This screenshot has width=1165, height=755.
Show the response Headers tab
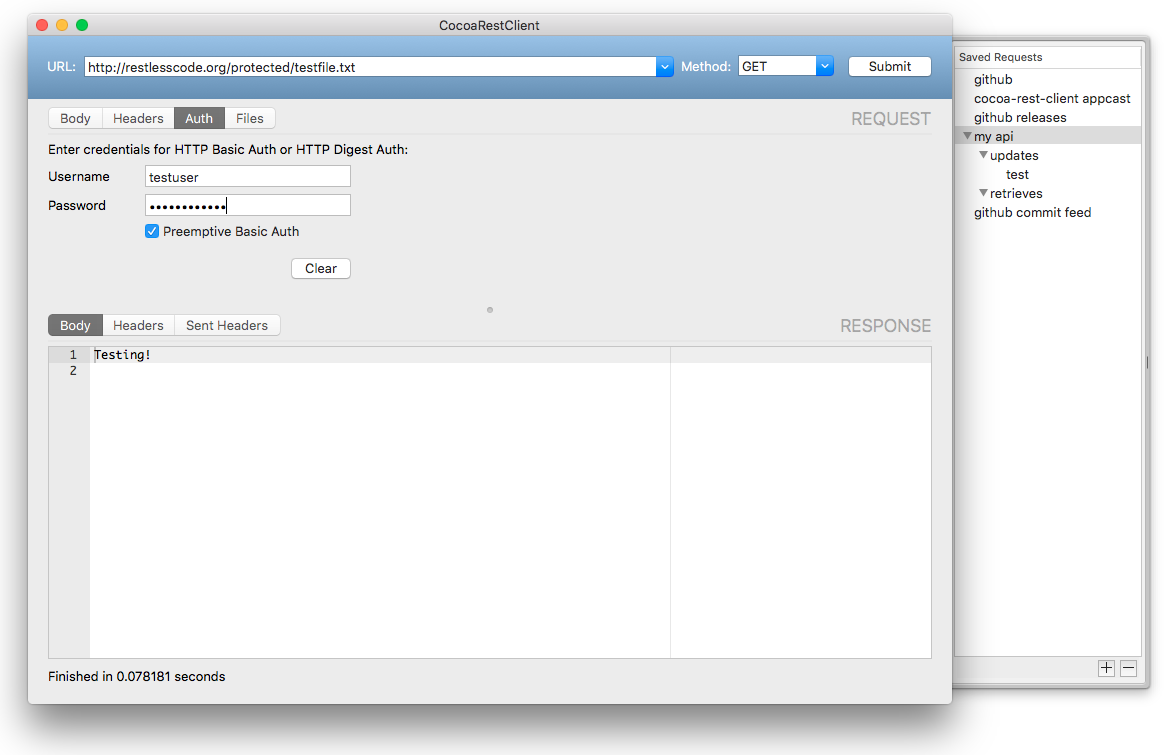coord(138,325)
